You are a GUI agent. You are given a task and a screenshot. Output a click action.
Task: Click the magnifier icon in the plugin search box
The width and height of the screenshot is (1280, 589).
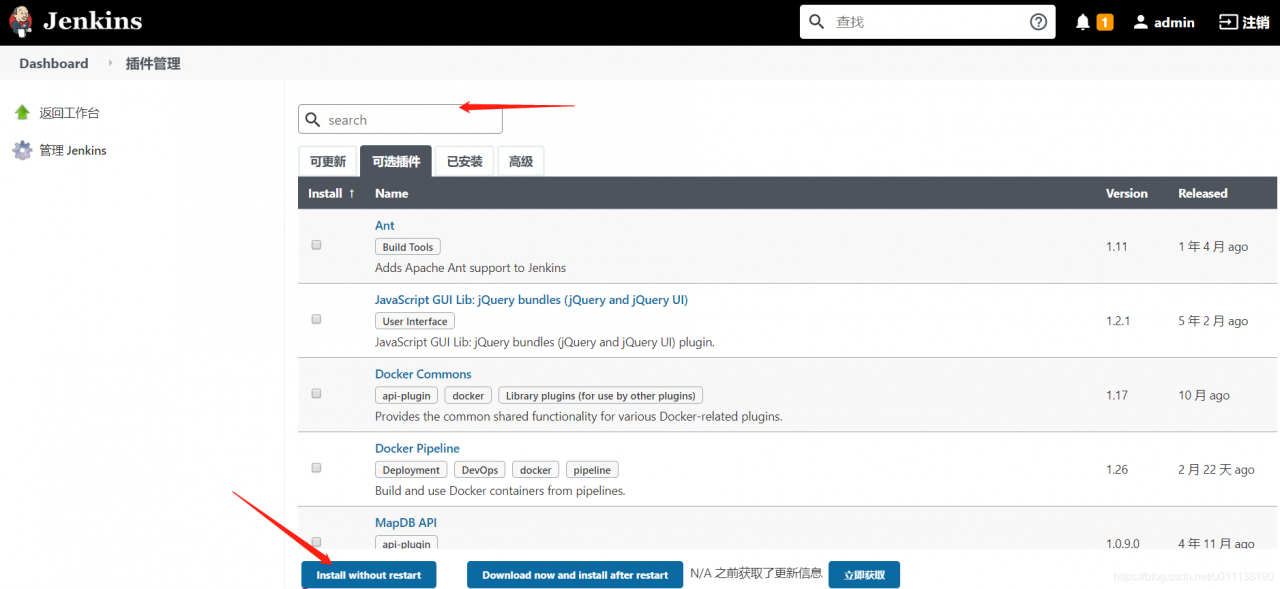coord(313,120)
